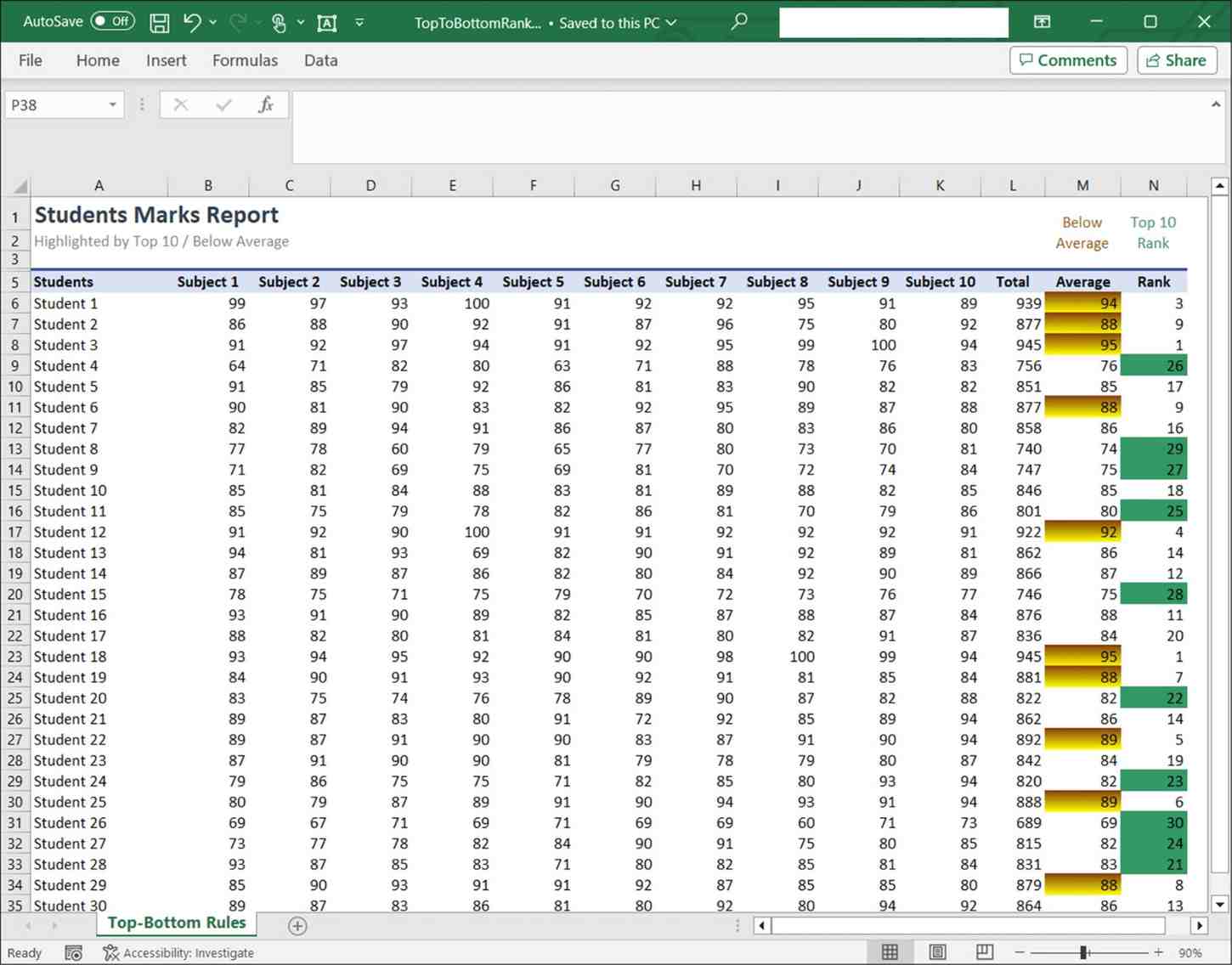Click the Enter checkmark formula bar icon
The image size is (1232, 965).
223,104
